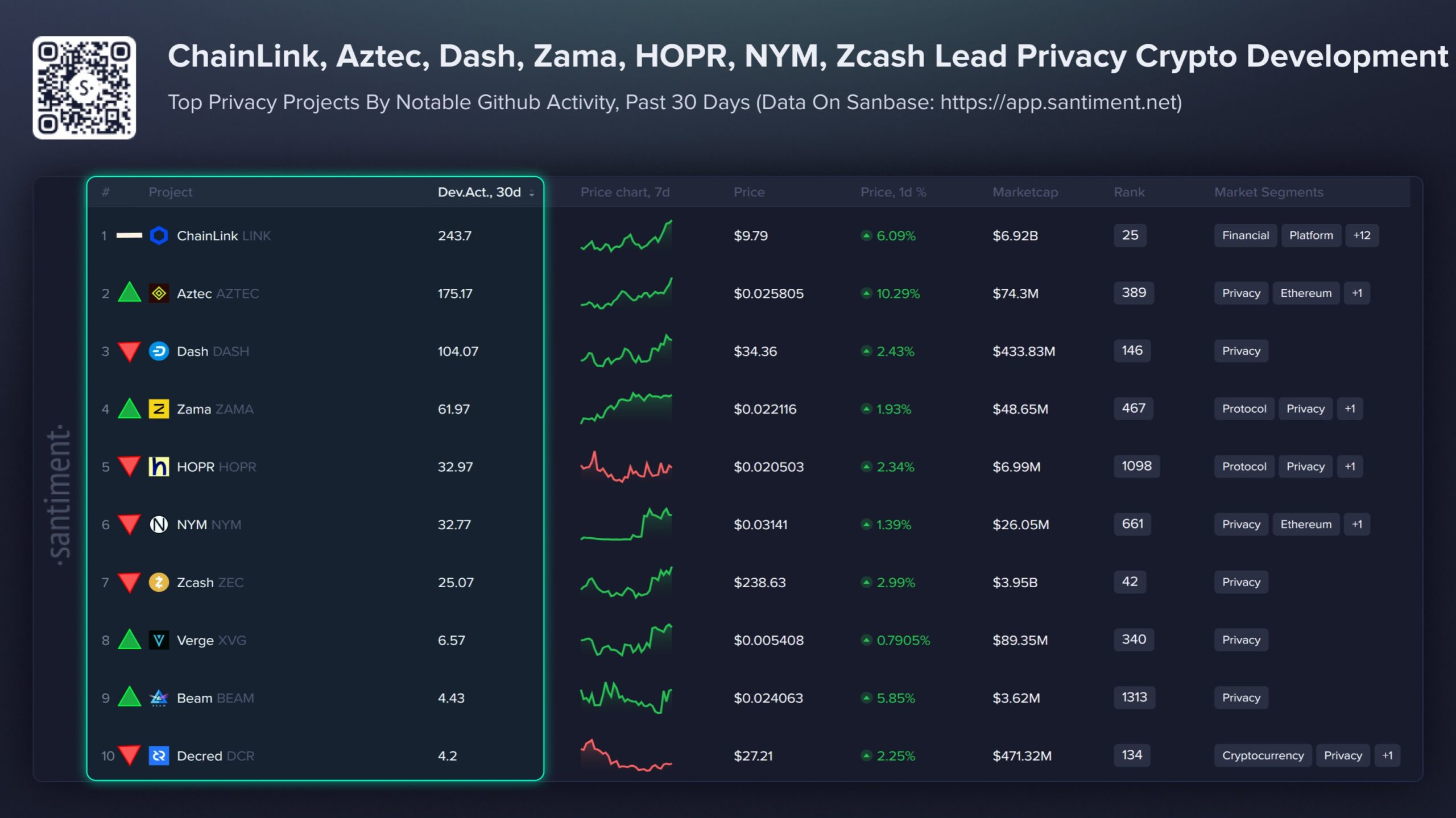The height and width of the screenshot is (818, 1456).
Task: Click the HOPR logo
Action: tap(159, 467)
